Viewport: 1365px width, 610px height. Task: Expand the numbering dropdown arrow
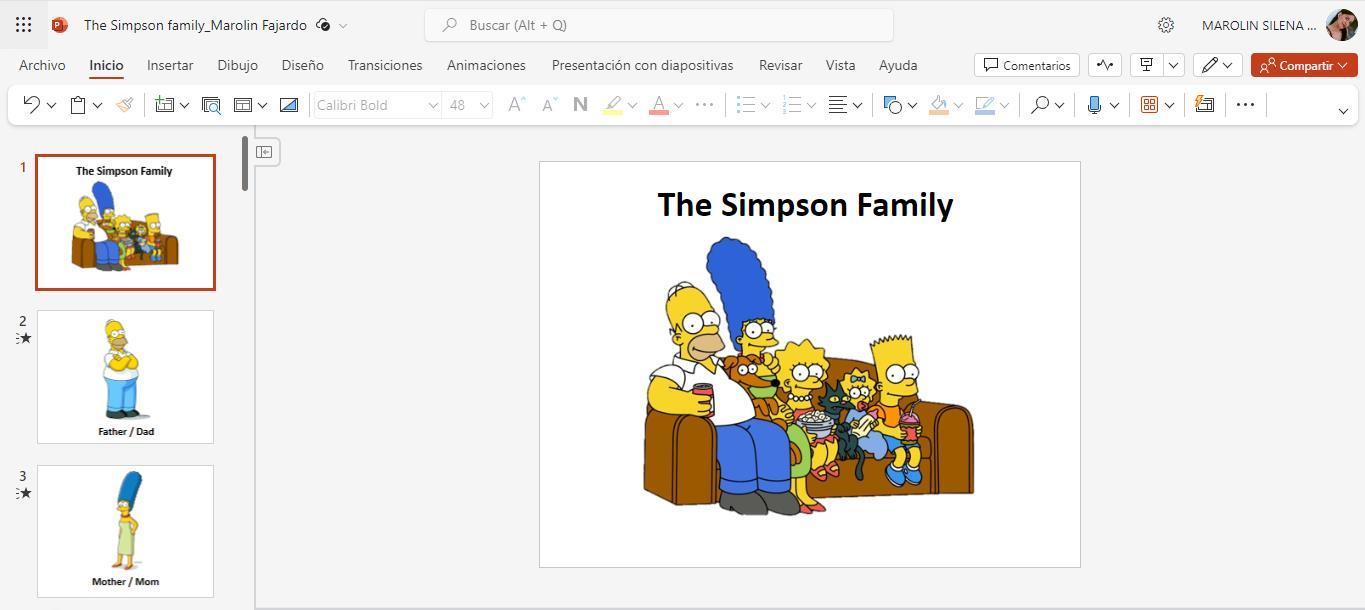click(811, 105)
